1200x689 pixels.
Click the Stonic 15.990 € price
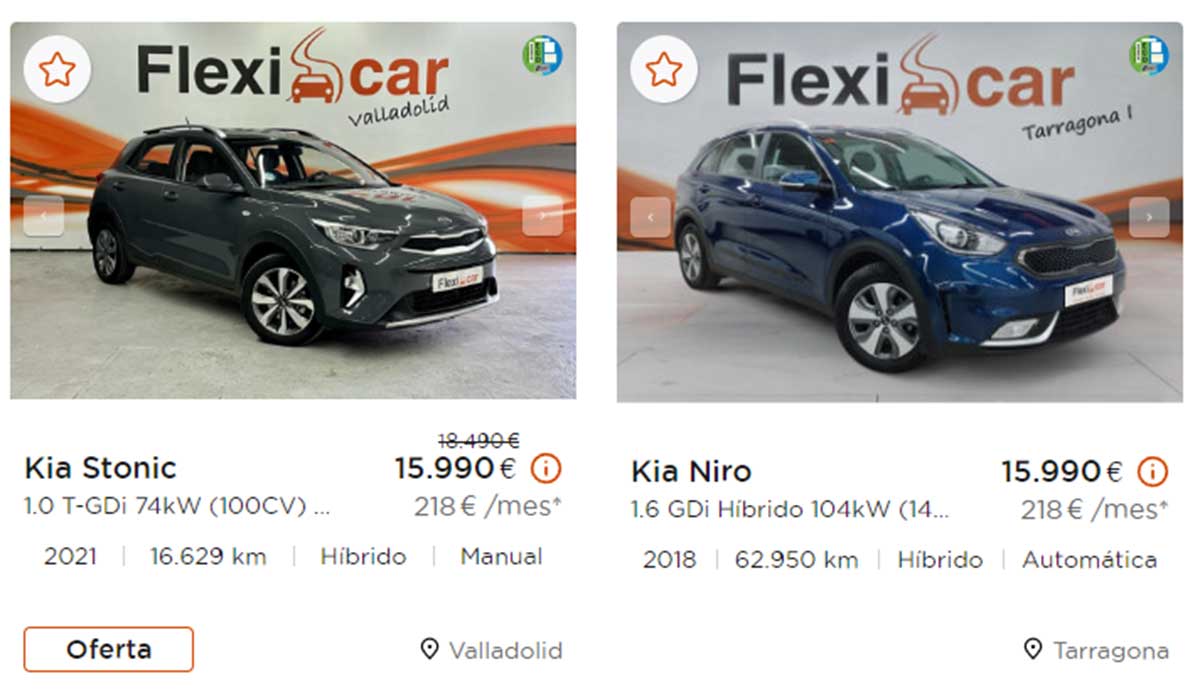click(456, 468)
